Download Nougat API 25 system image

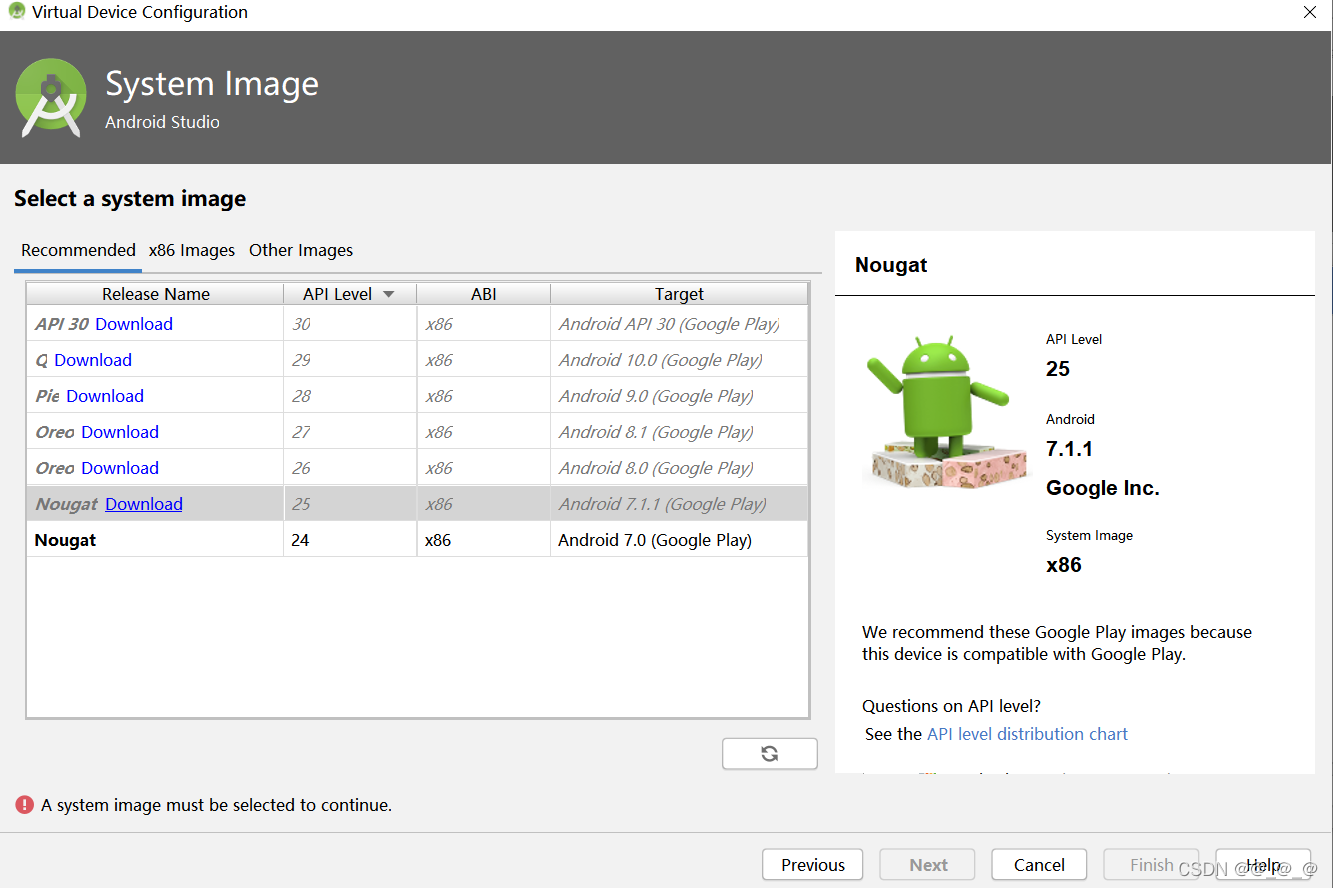coord(144,504)
